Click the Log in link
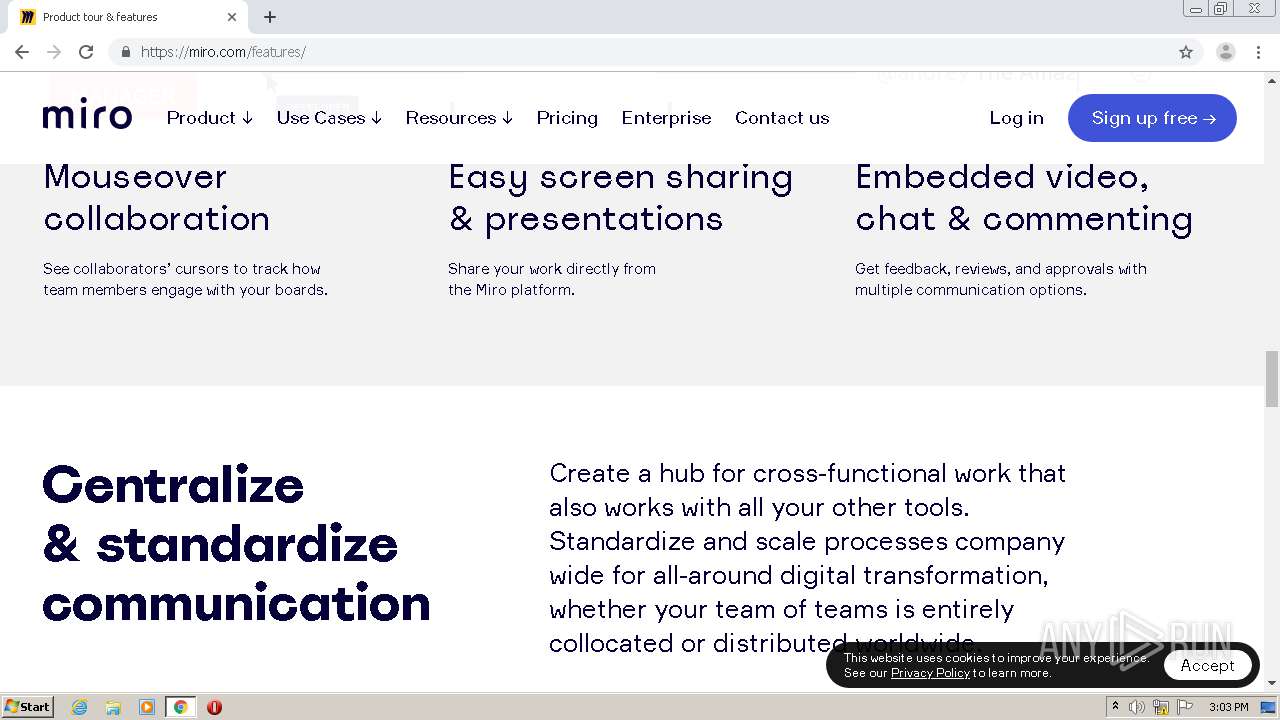 (1016, 118)
